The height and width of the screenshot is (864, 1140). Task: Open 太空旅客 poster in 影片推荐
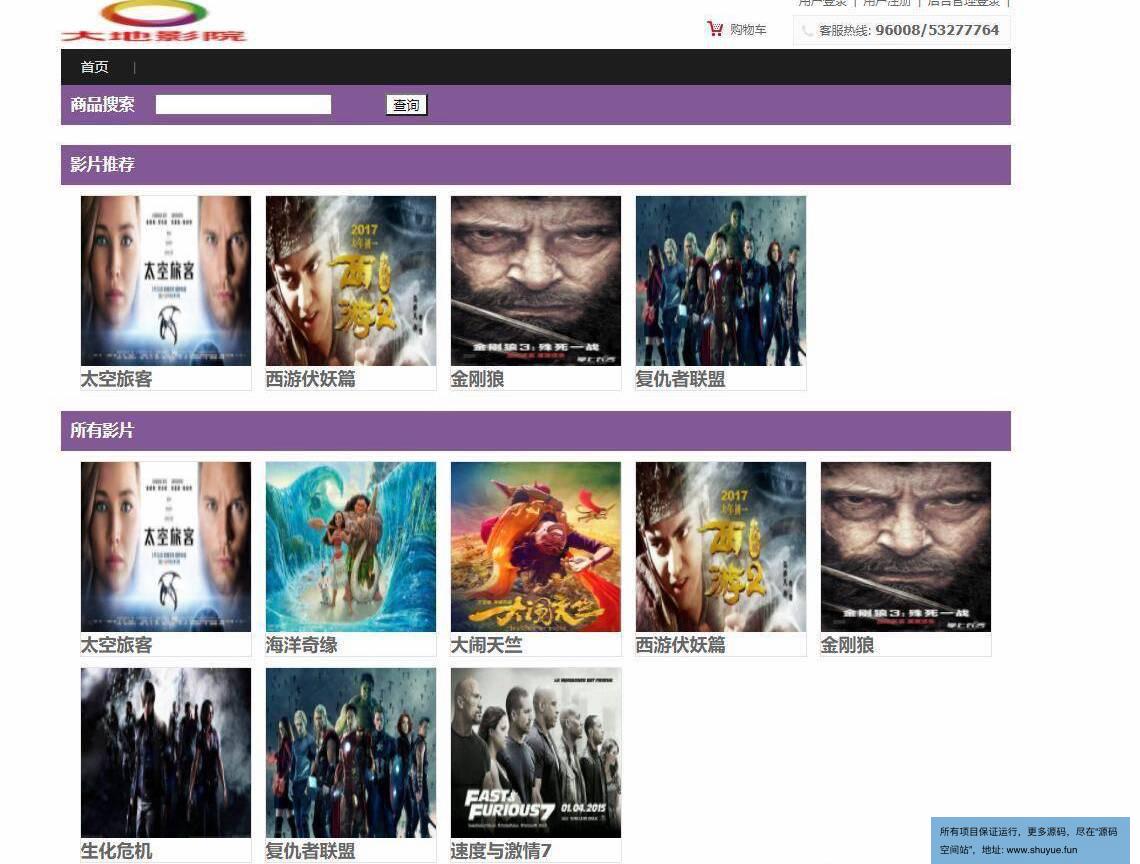click(166, 281)
